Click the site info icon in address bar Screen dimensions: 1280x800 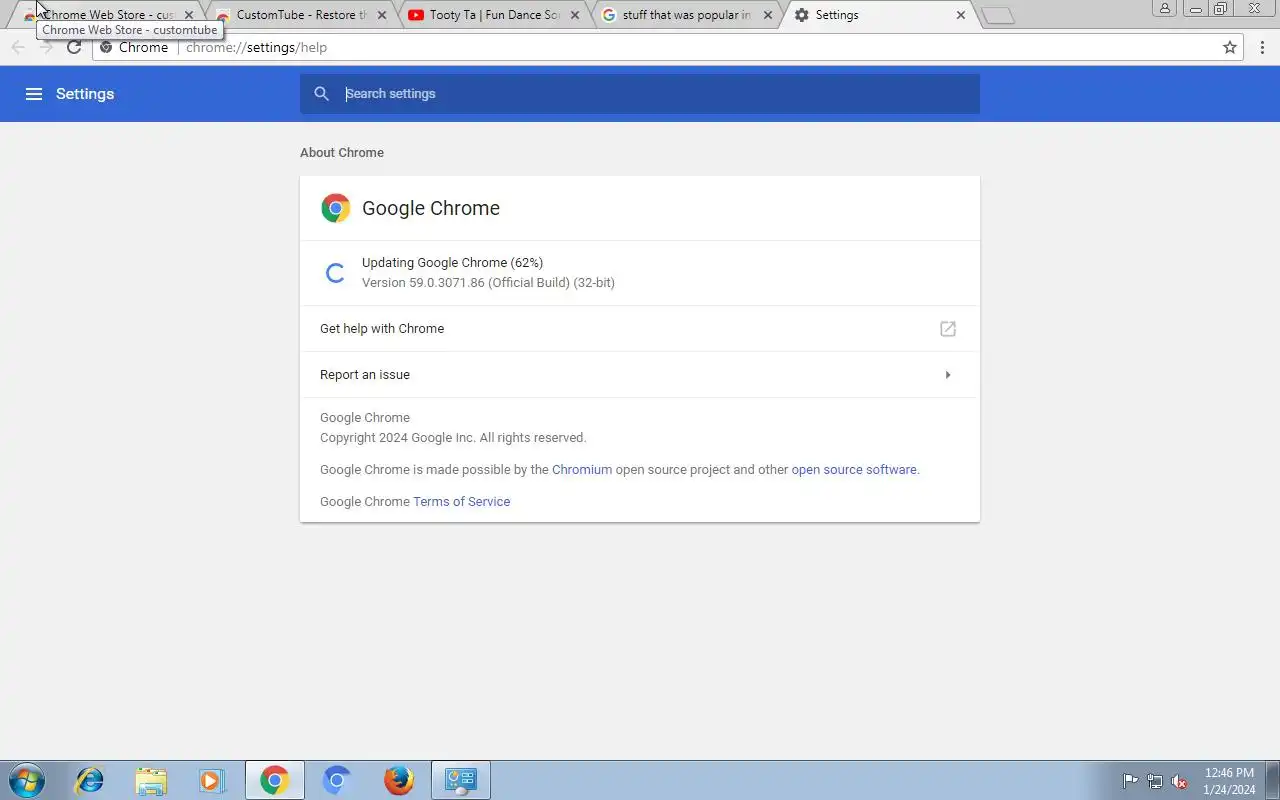[107, 47]
